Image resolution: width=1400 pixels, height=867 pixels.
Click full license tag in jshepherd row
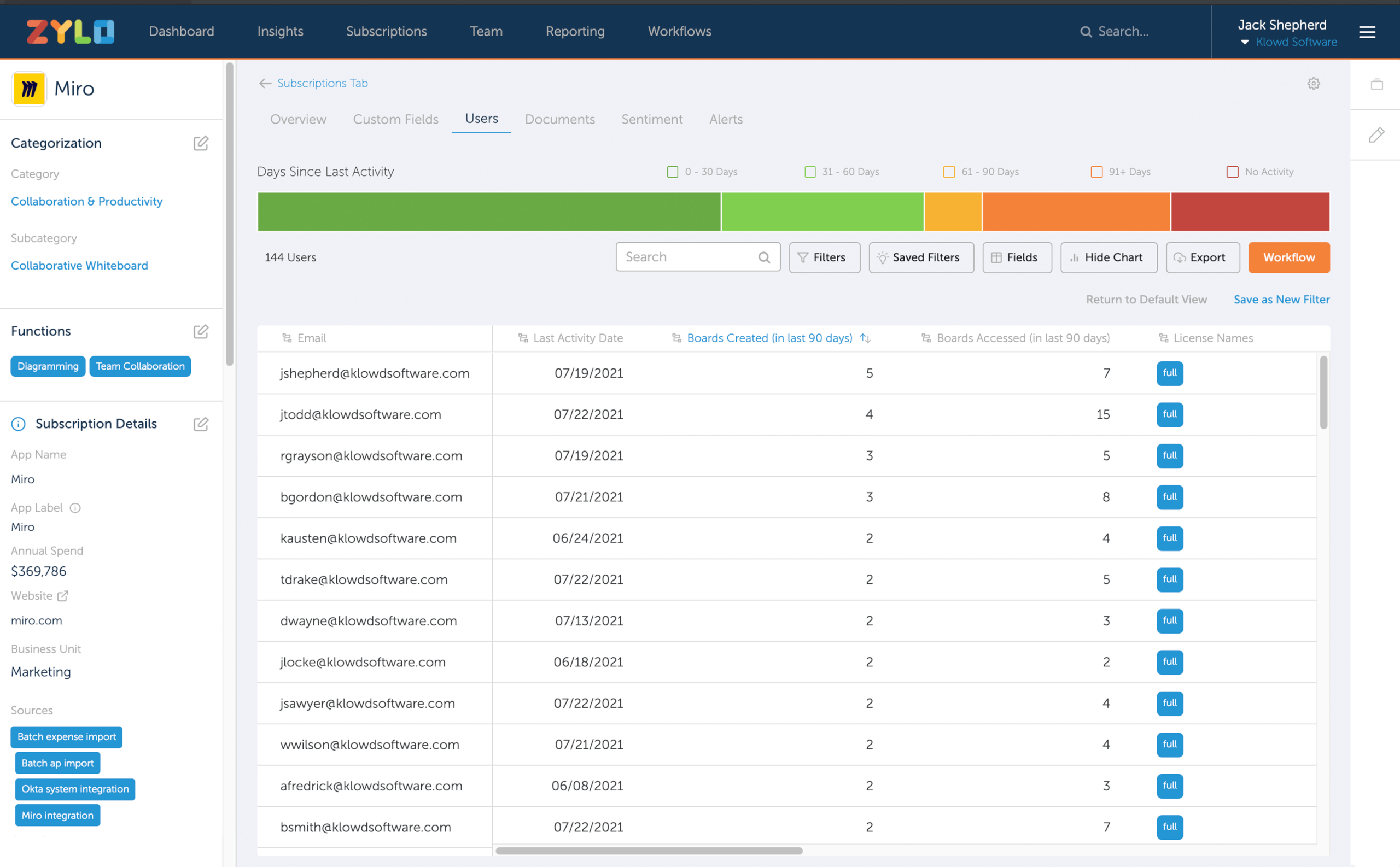click(1169, 373)
